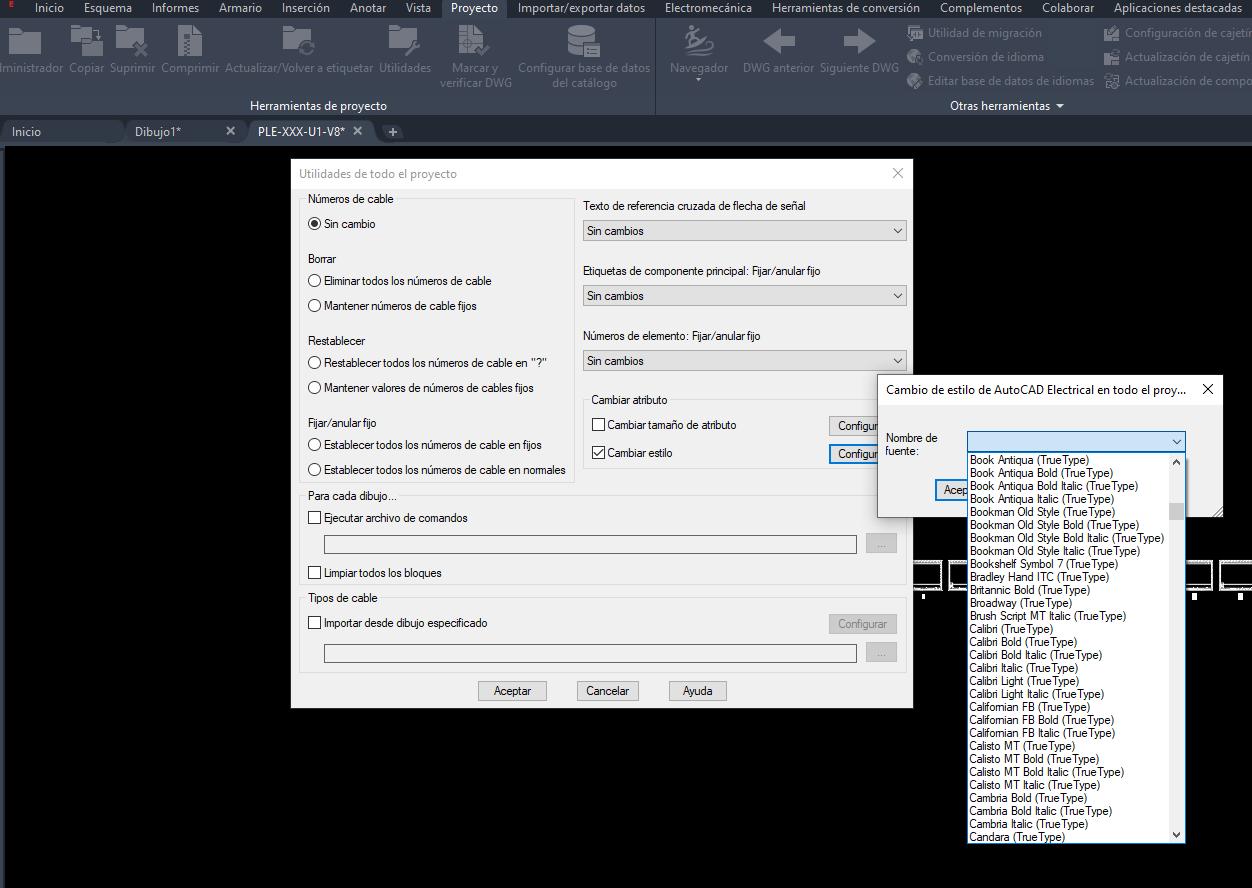
Task: Choose Bradley Hand ITC (TrueType) font
Action: [x=1068, y=577]
